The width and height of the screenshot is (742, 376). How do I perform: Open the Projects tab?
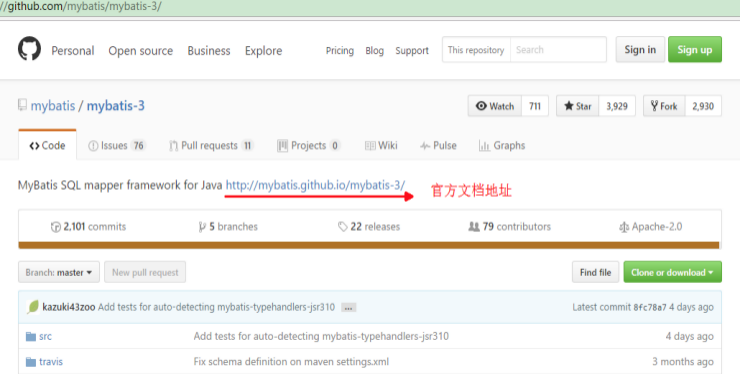[309, 146]
